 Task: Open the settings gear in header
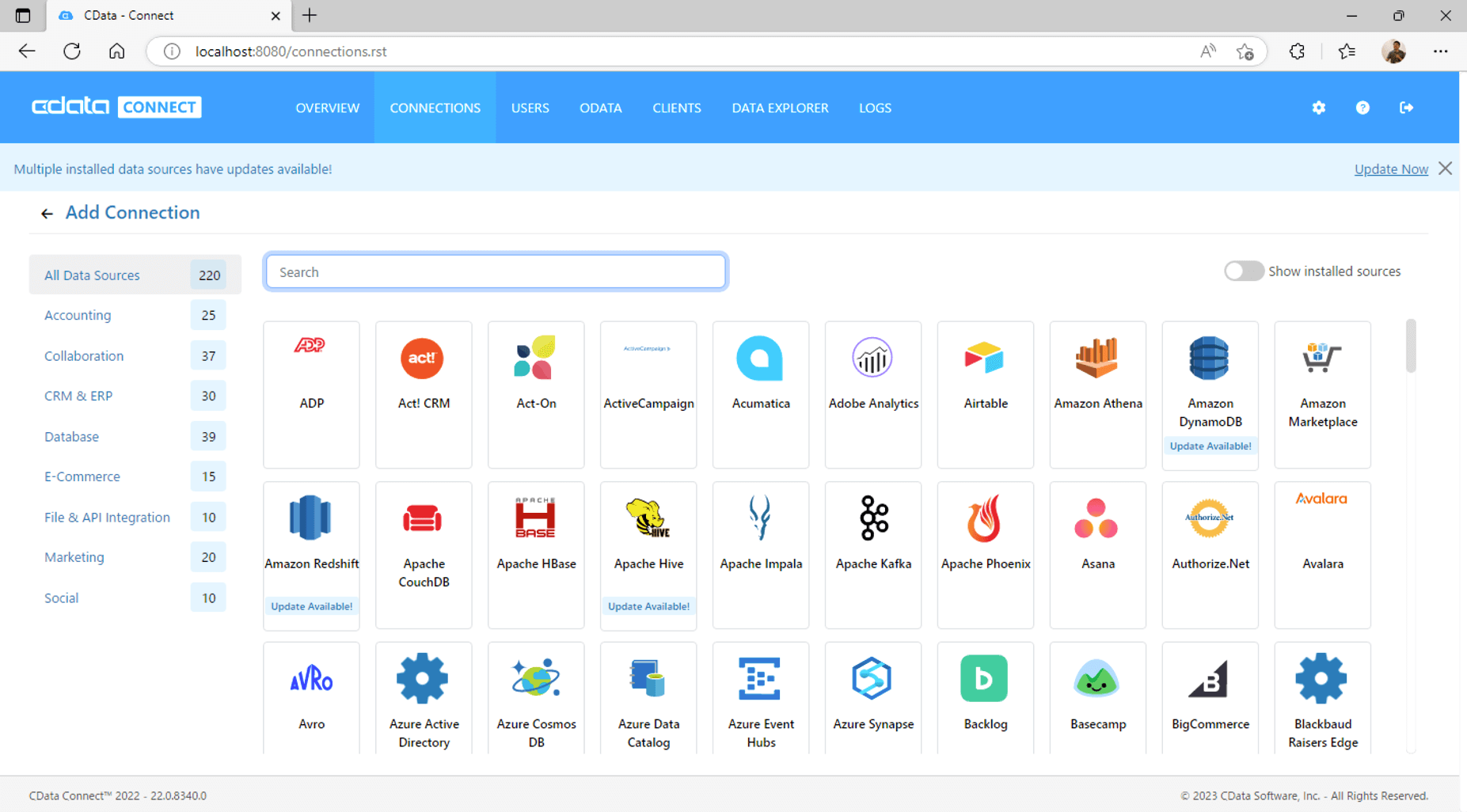pos(1318,108)
